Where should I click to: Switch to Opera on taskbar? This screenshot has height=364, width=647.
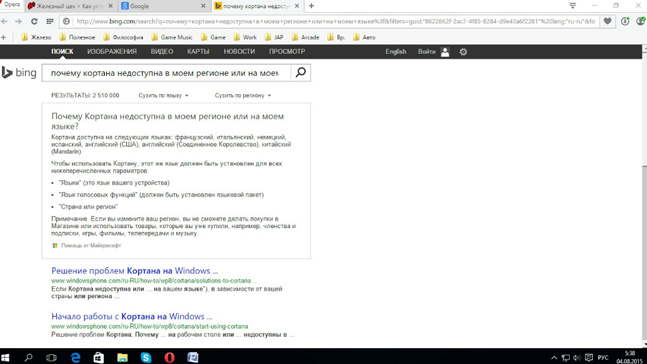(x=169, y=357)
